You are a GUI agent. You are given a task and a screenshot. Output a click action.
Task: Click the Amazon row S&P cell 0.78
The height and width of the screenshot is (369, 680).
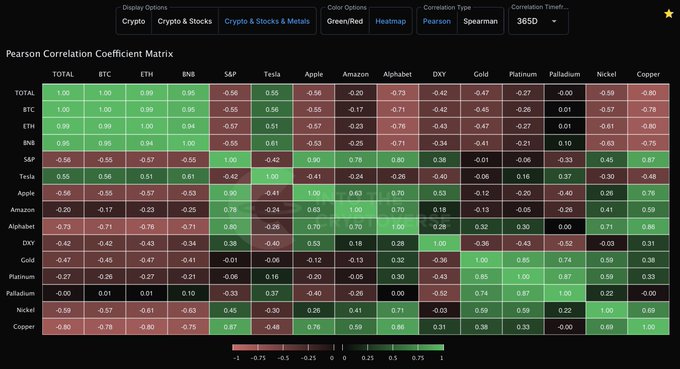pos(230,210)
